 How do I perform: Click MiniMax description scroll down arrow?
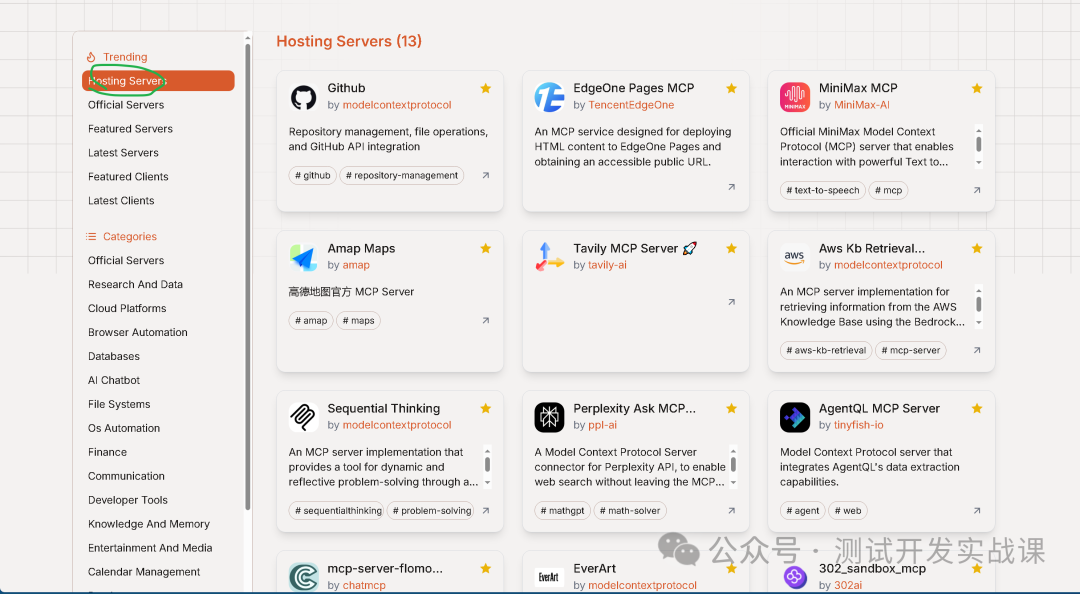tap(979, 163)
